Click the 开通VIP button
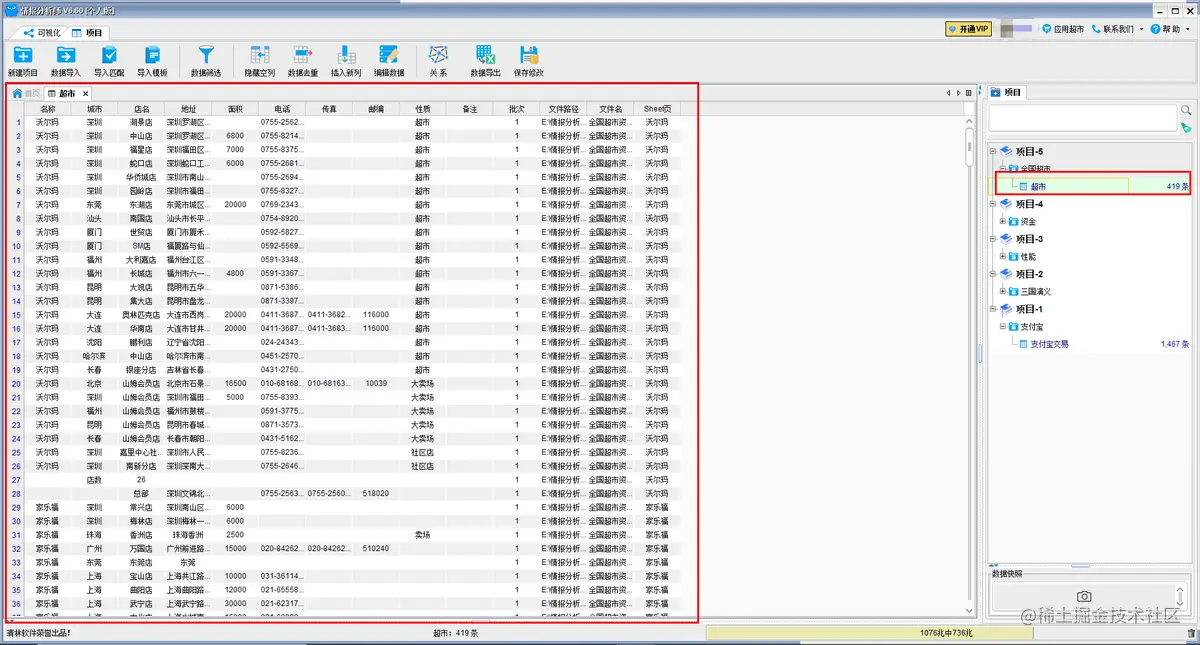Viewport: 1200px width, 645px height. 967,30
